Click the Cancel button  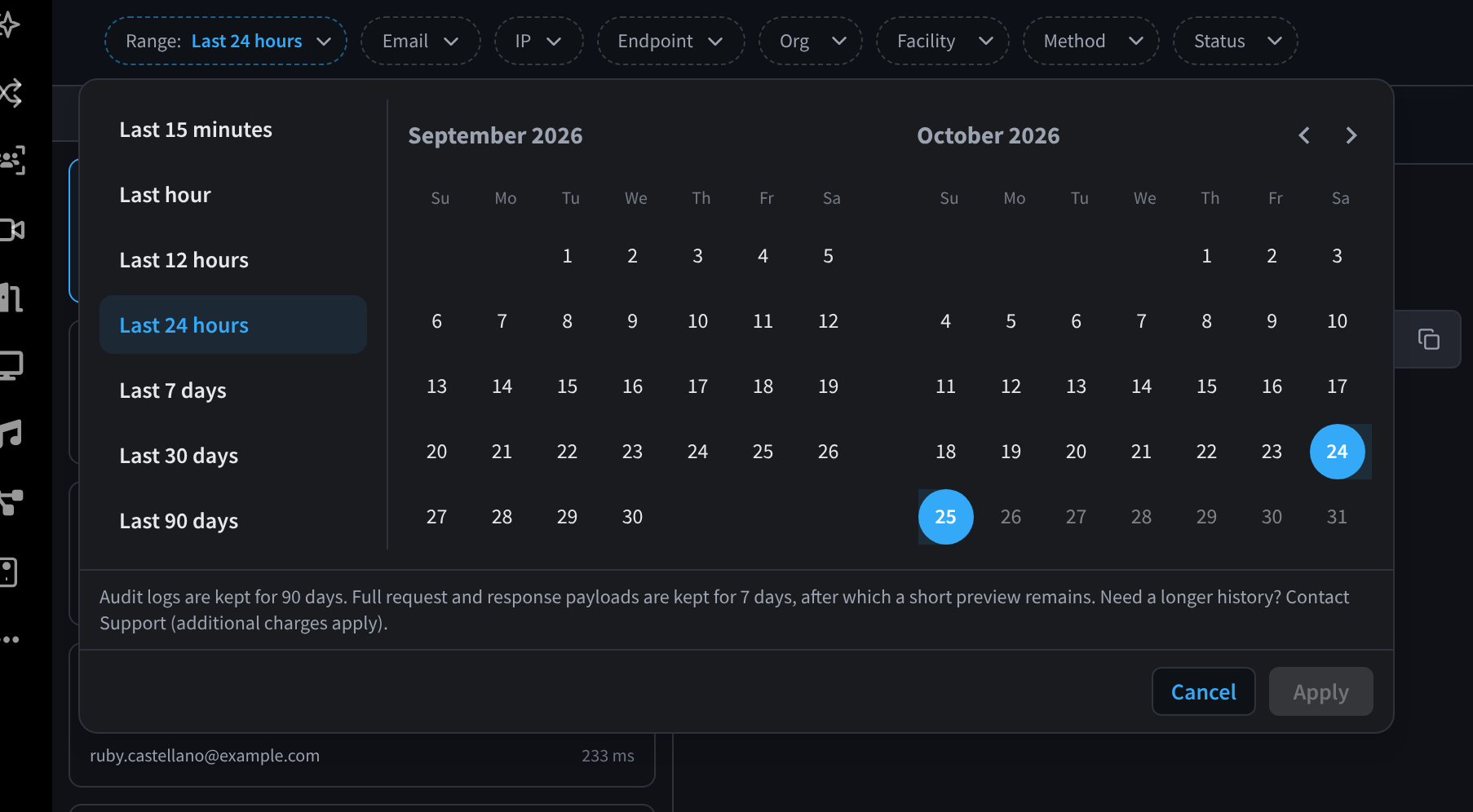1203,691
